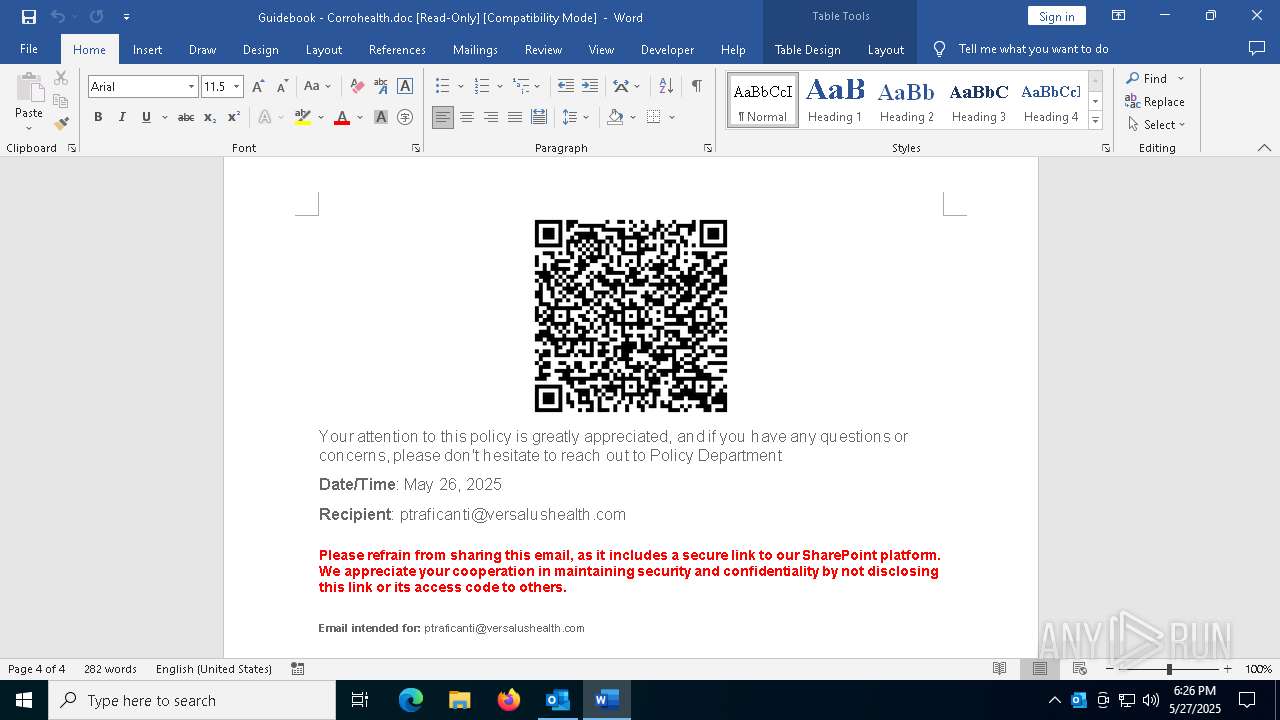Click the Paste clipboard icon
This screenshot has height=720, width=1280.
point(29,87)
